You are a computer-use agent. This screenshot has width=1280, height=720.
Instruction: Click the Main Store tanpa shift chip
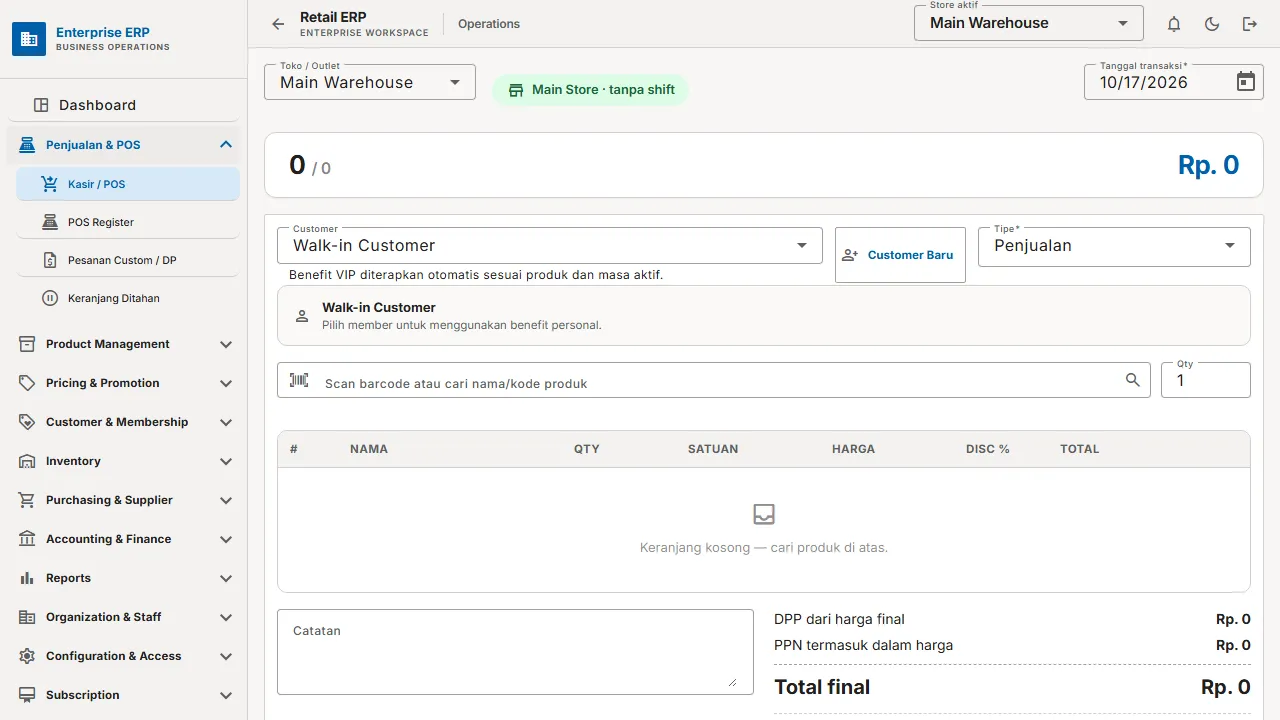[591, 90]
